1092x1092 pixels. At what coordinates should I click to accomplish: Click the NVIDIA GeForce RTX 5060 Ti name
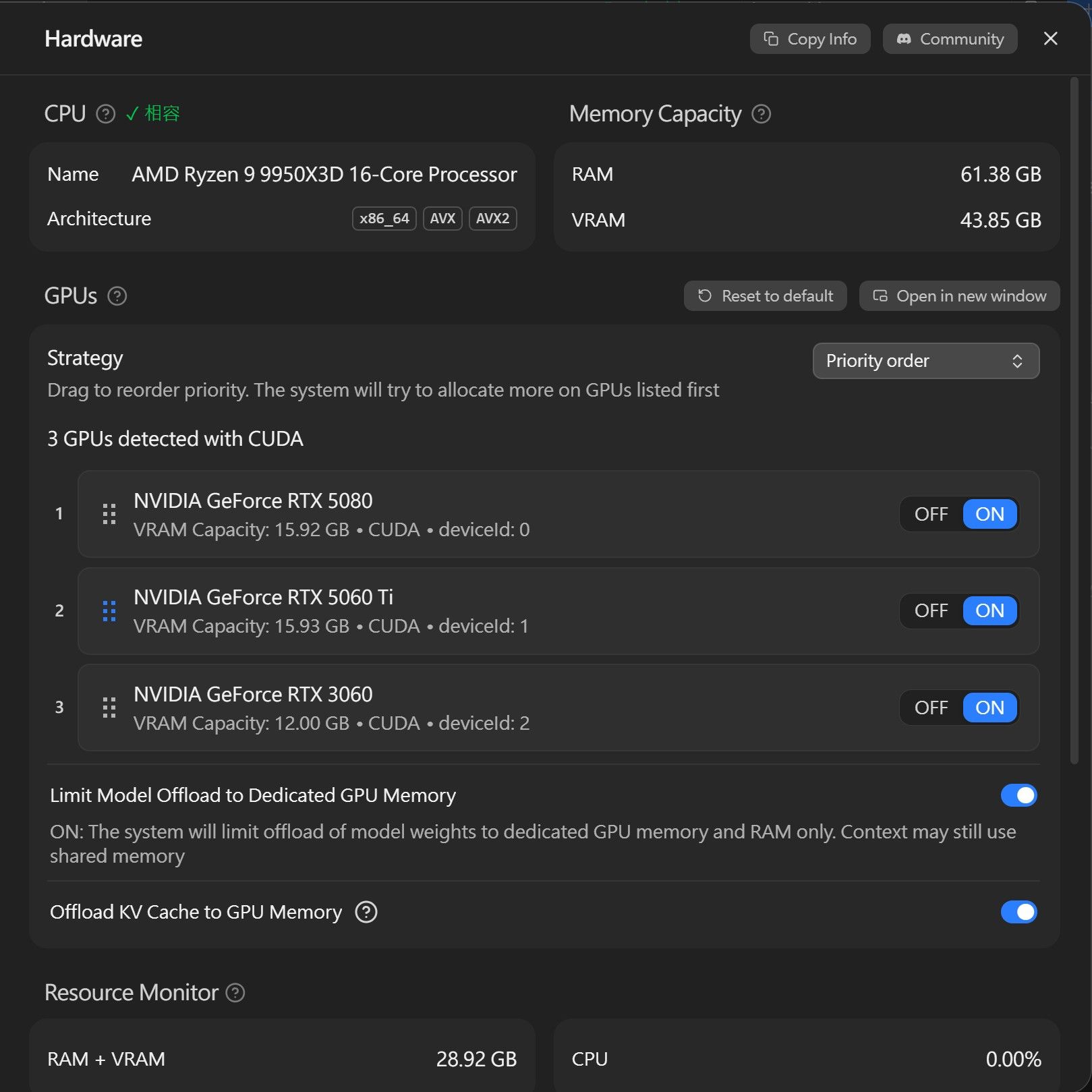[x=263, y=598]
